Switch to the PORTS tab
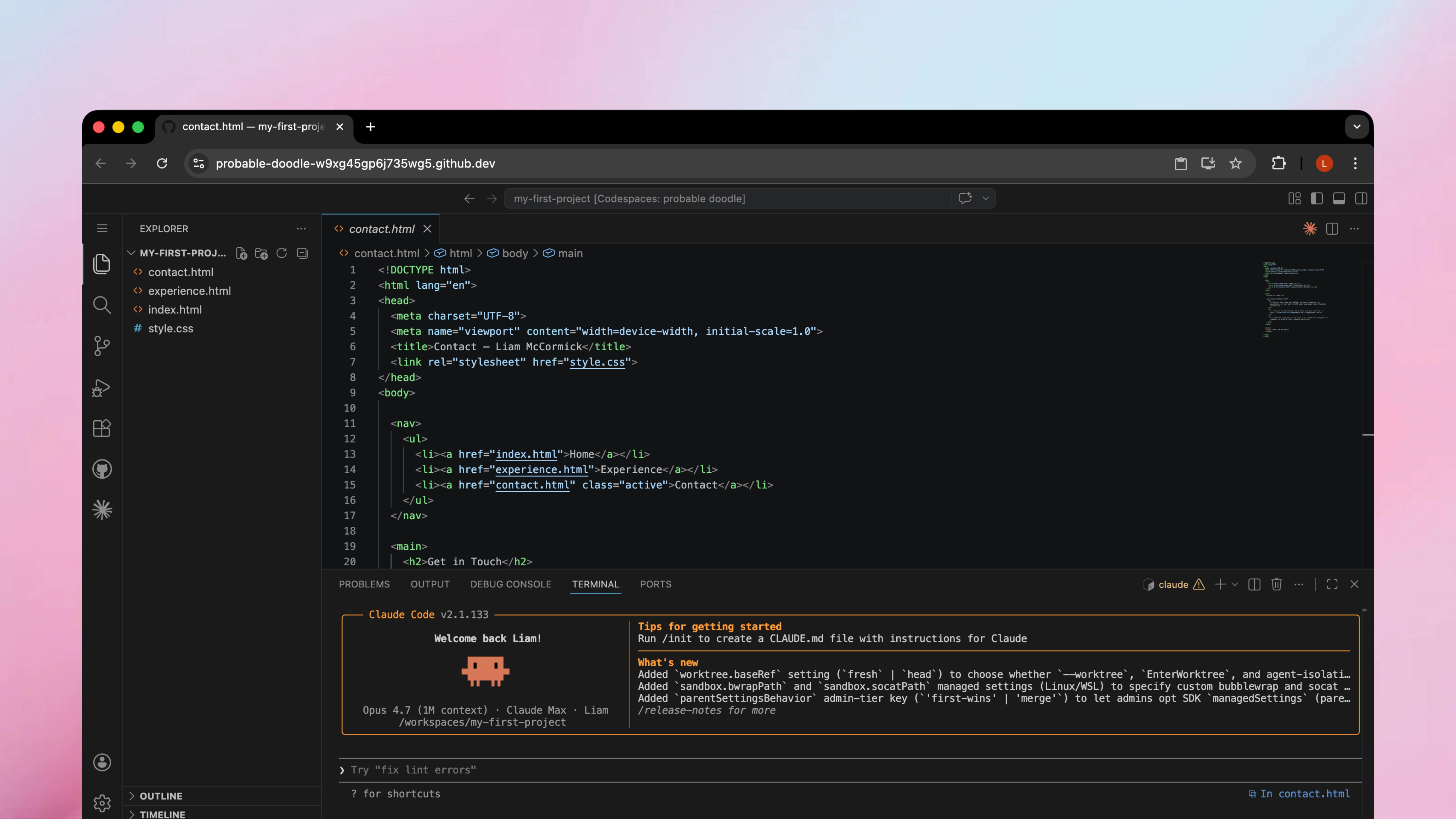1456x819 pixels. point(656,584)
